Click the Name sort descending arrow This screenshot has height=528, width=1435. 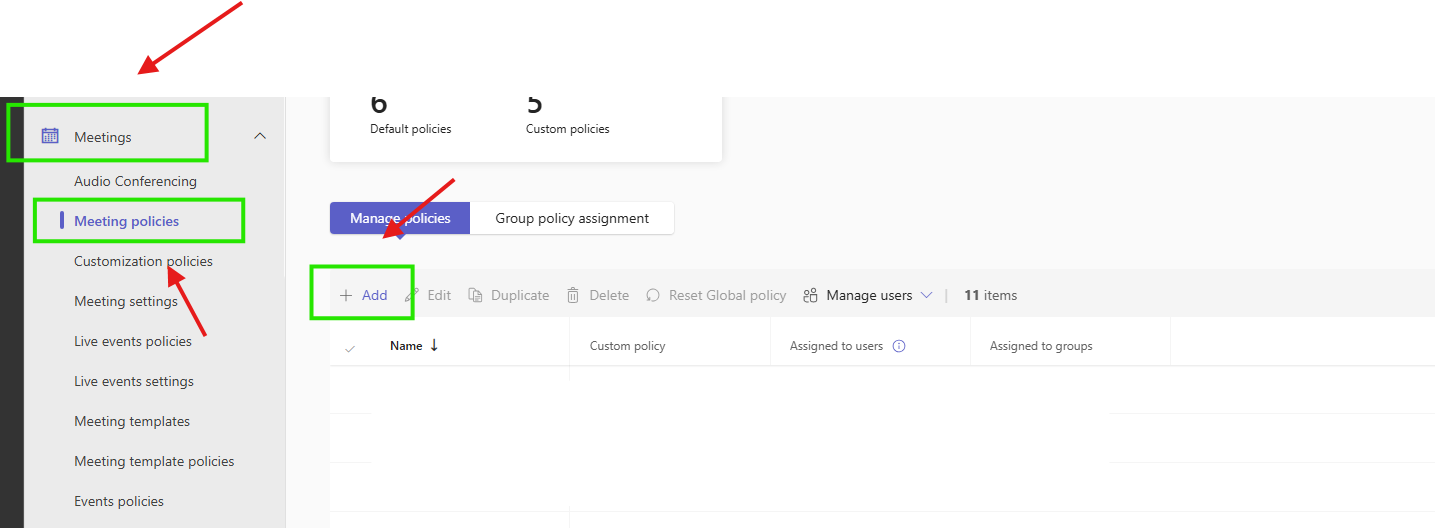[434, 346]
